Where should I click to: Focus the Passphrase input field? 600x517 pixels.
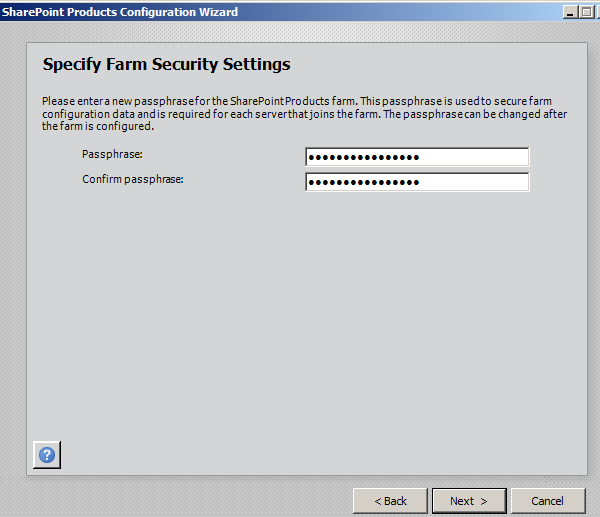tap(416, 157)
